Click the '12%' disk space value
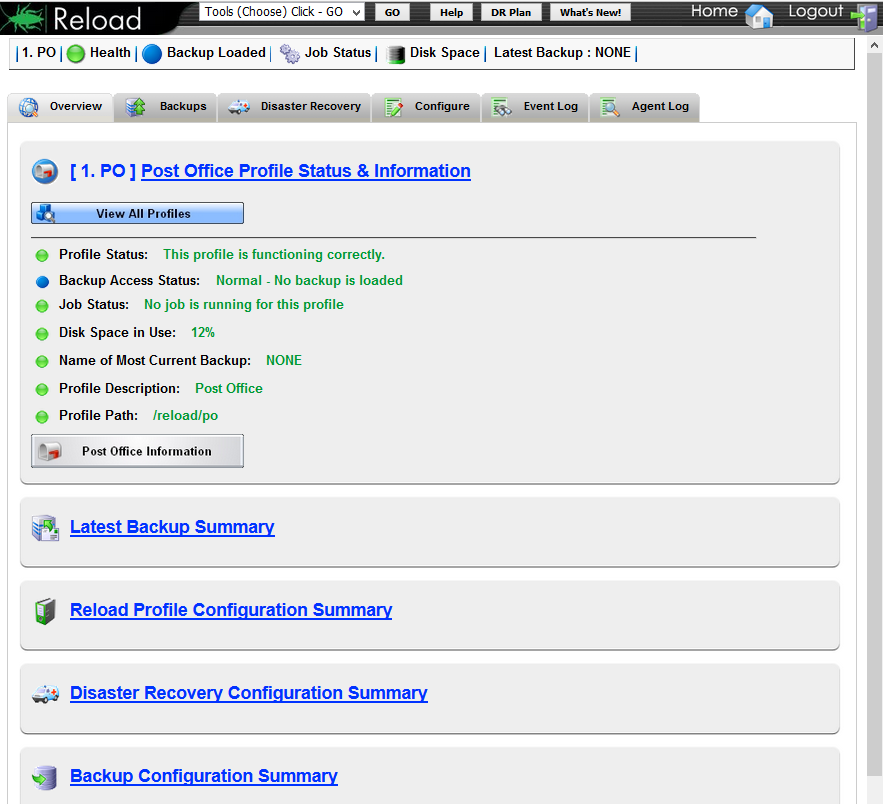This screenshot has width=883, height=804. [x=203, y=332]
